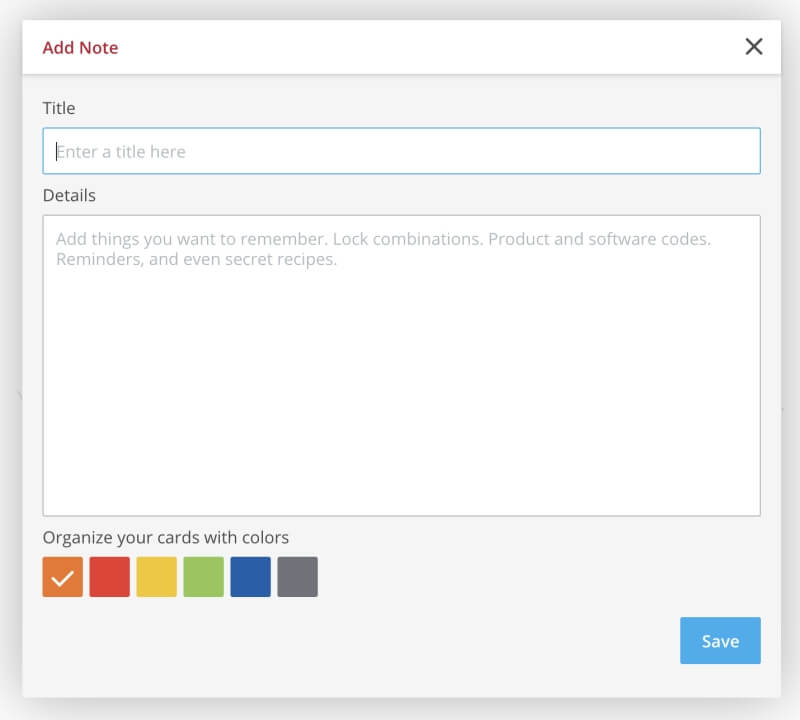Click the Title label

pos(59,108)
